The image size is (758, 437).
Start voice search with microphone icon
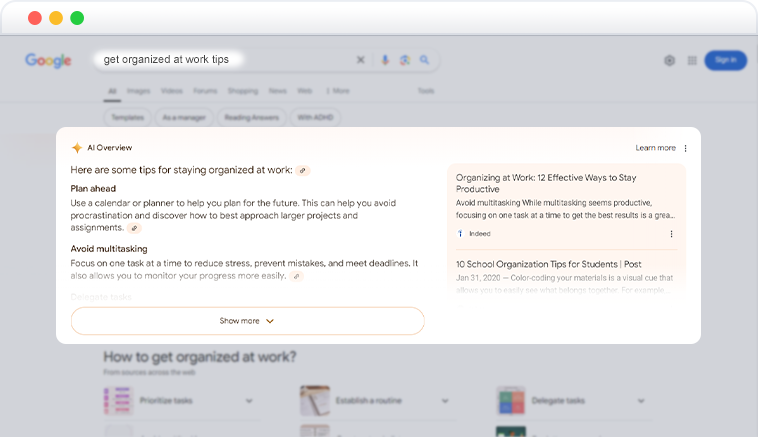point(385,60)
